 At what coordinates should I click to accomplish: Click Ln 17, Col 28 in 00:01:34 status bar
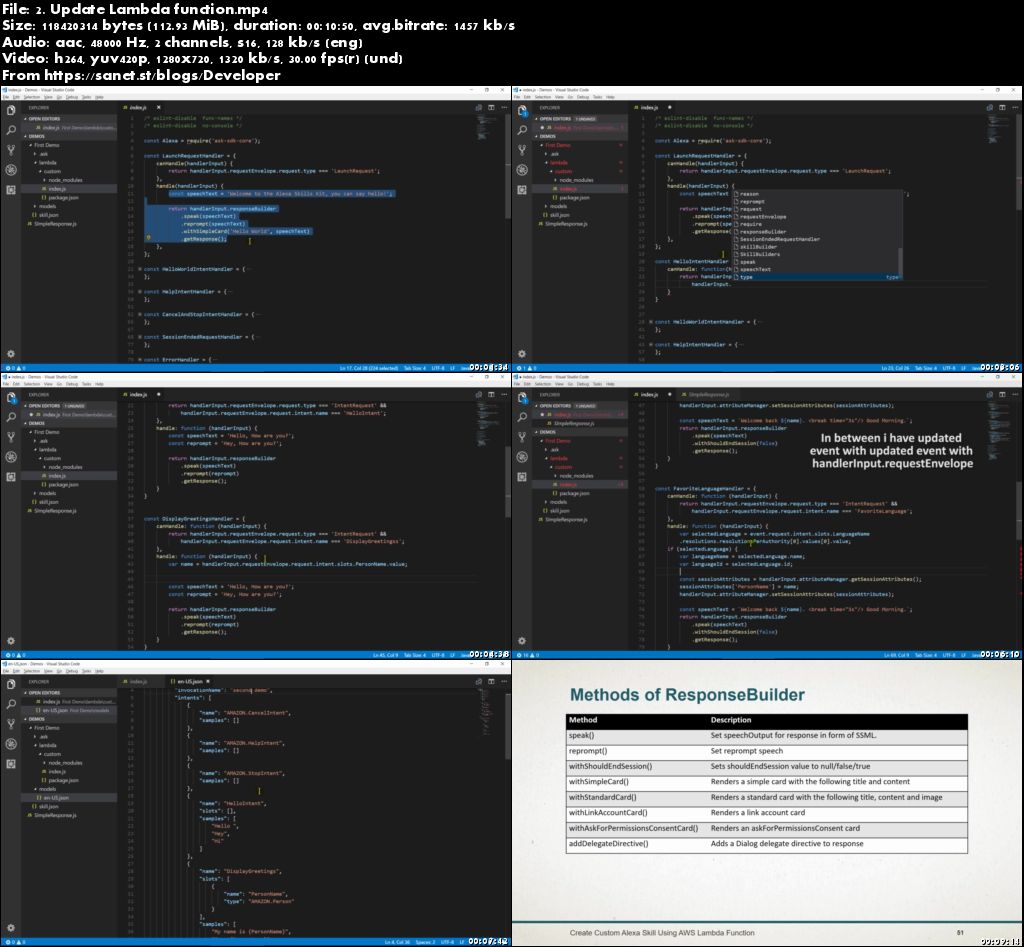[x=368, y=368]
